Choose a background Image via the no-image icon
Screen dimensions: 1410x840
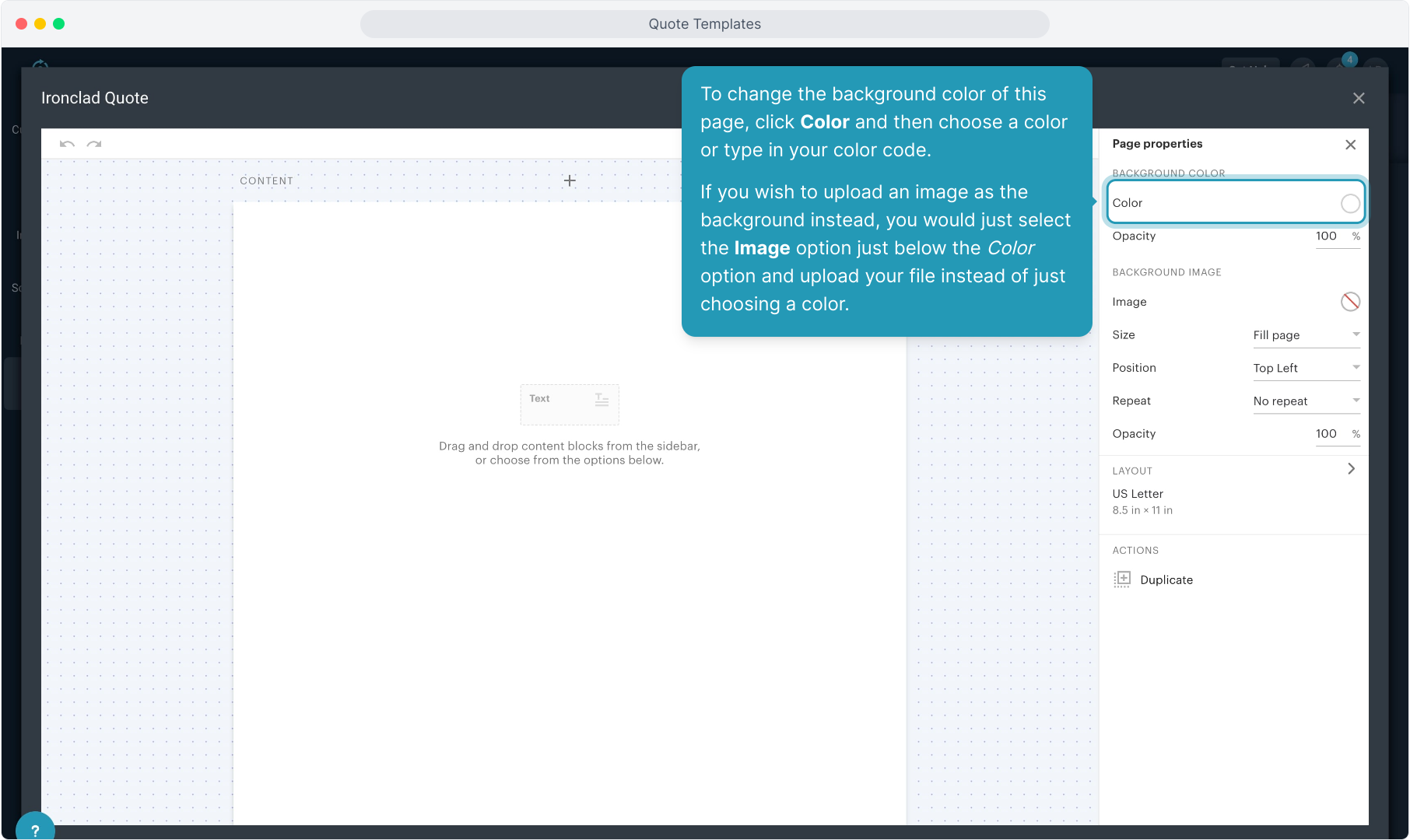tap(1350, 302)
